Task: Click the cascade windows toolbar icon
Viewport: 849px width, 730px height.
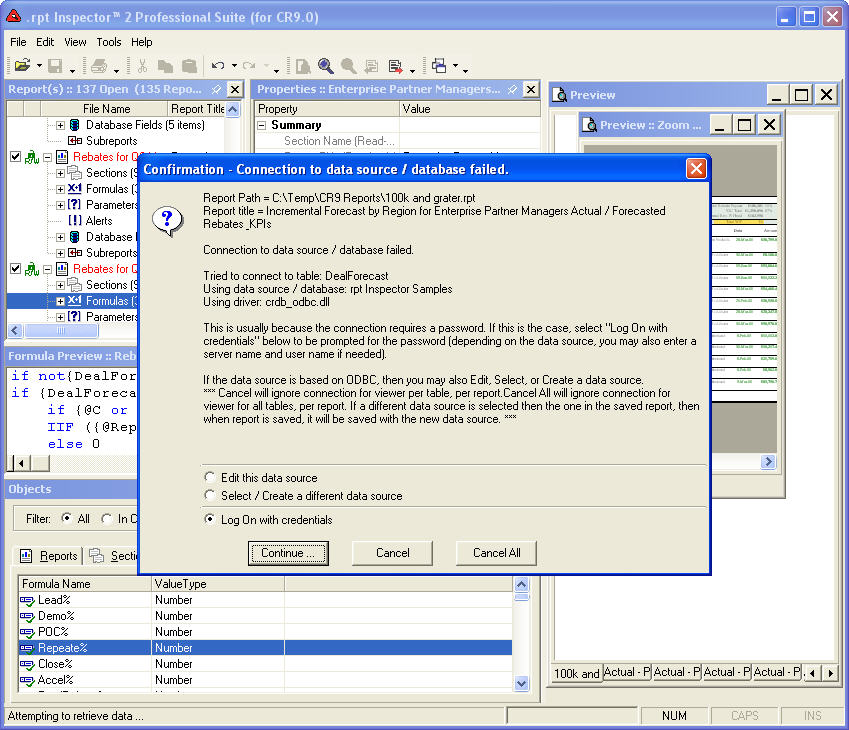Action: pos(439,66)
